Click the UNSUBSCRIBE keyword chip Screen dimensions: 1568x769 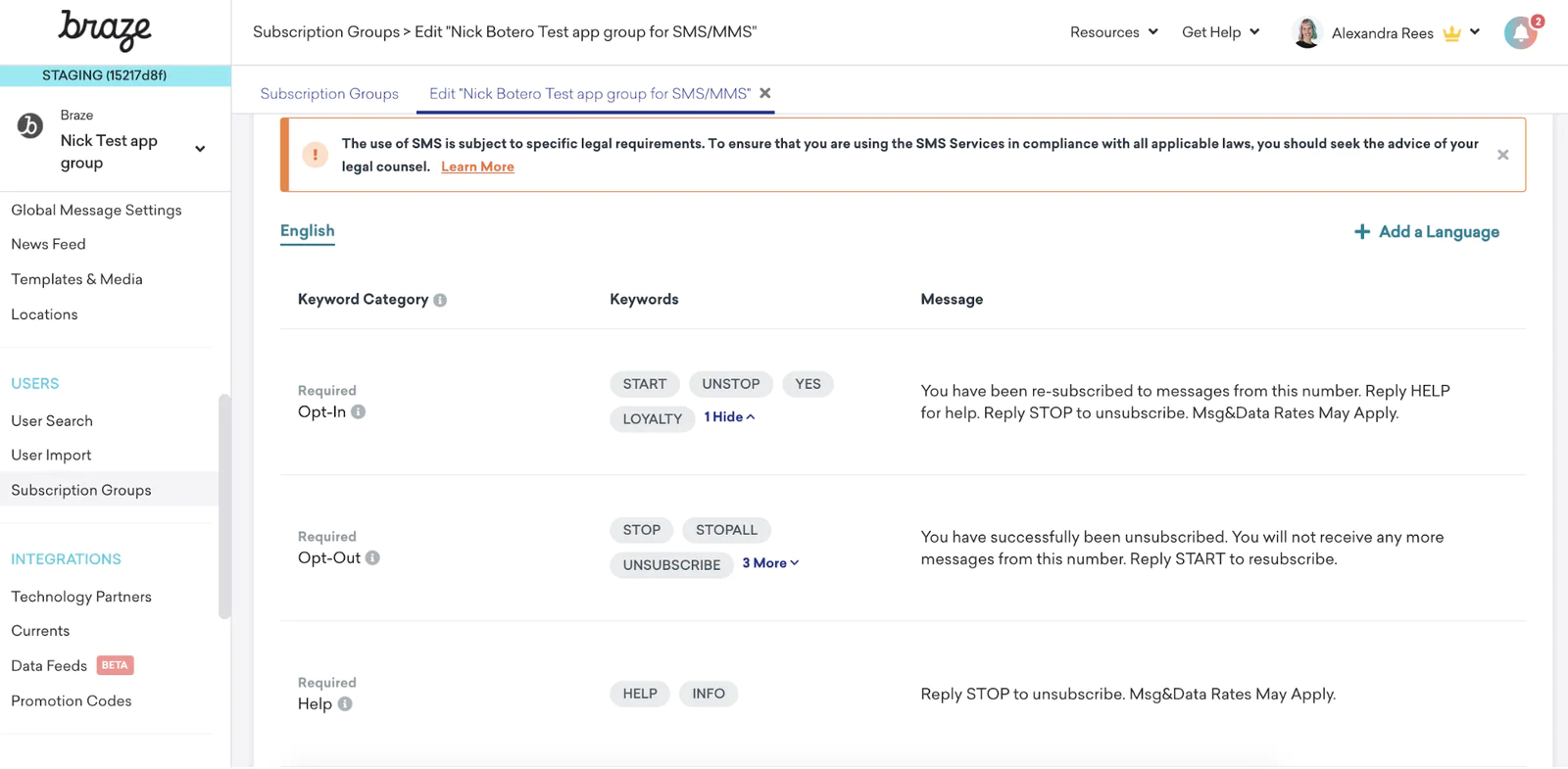671,565
